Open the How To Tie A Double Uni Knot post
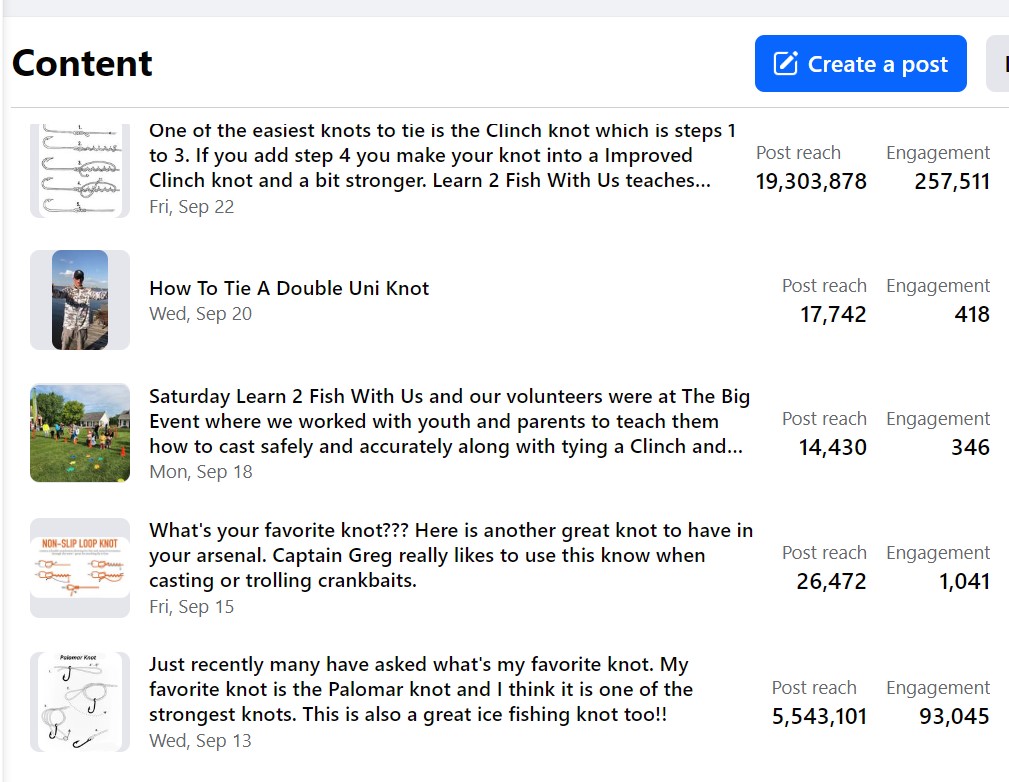This screenshot has width=1009, height=782. 289,288
